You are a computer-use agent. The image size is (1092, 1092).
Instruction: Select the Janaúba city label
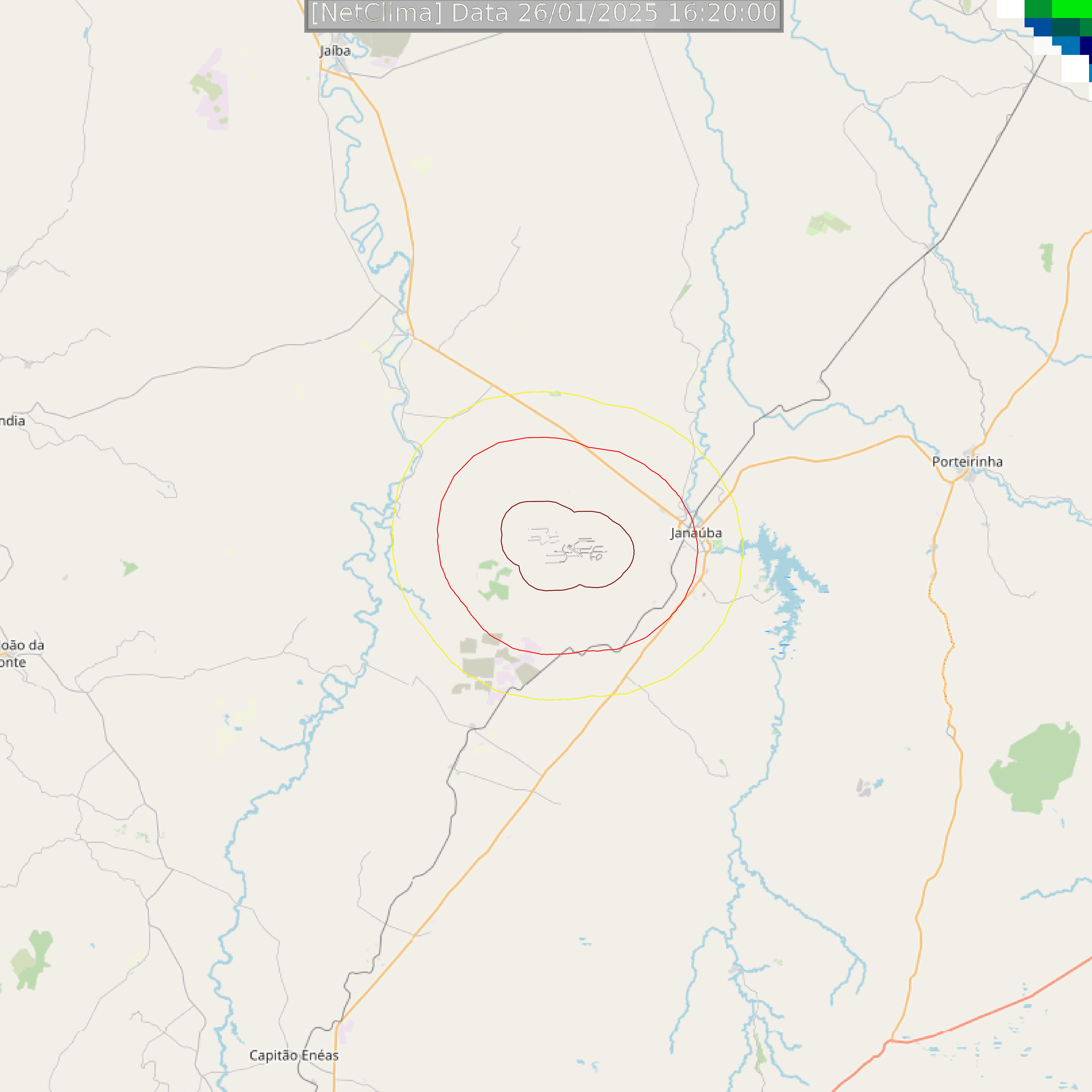pos(696,533)
